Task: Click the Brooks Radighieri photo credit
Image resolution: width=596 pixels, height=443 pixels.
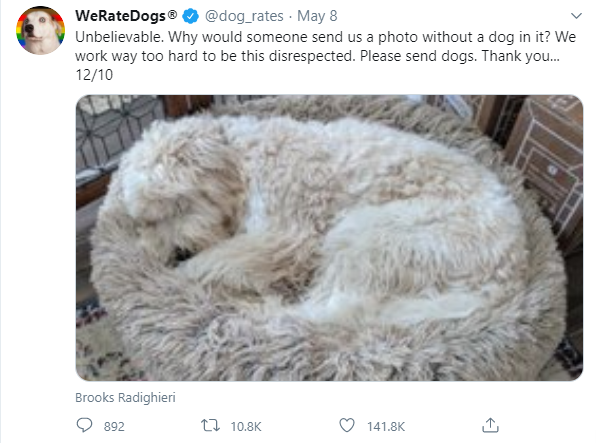Action: pos(125,397)
